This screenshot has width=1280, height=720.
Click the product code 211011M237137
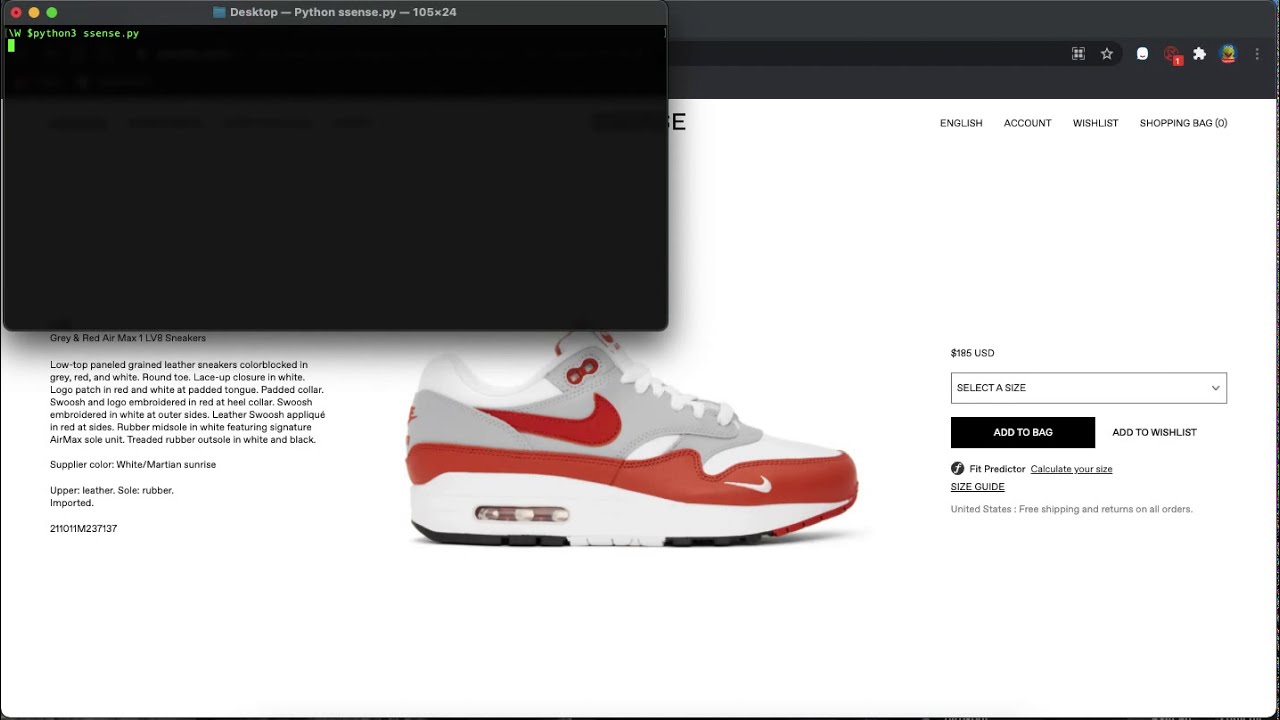(83, 528)
